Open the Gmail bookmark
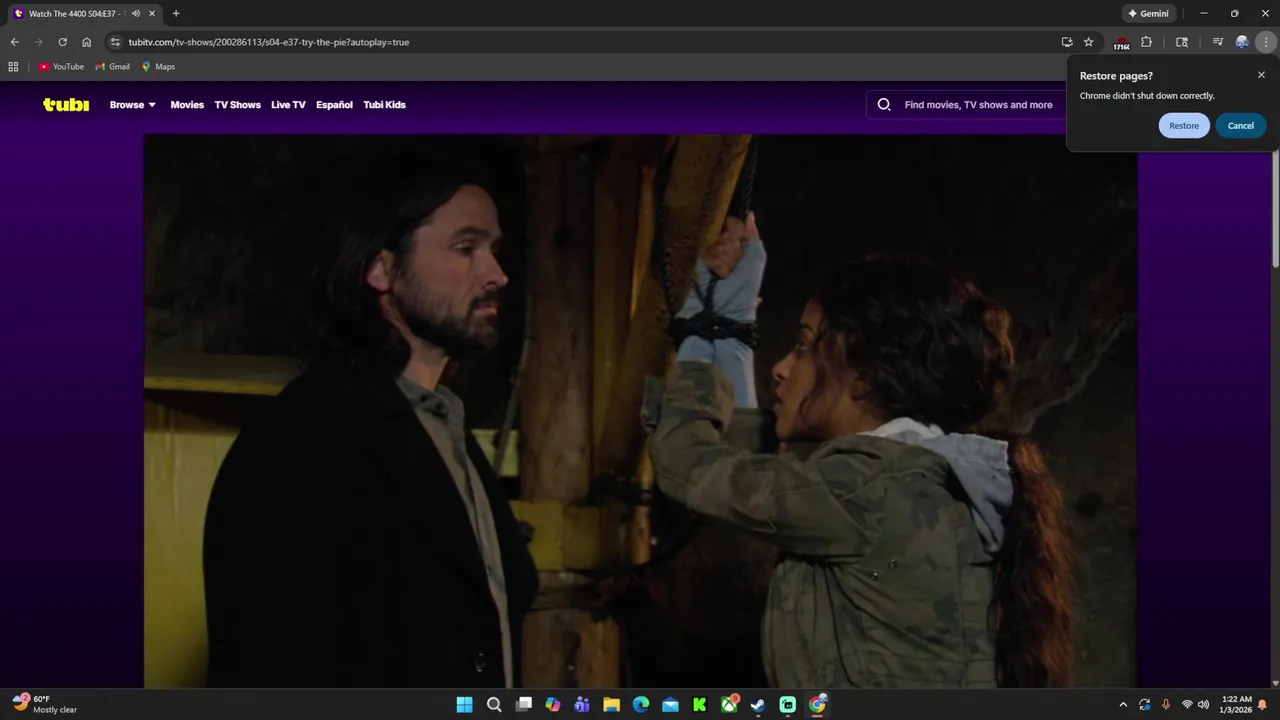The image size is (1280, 720). pyautogui.click(x=112, y=67)
